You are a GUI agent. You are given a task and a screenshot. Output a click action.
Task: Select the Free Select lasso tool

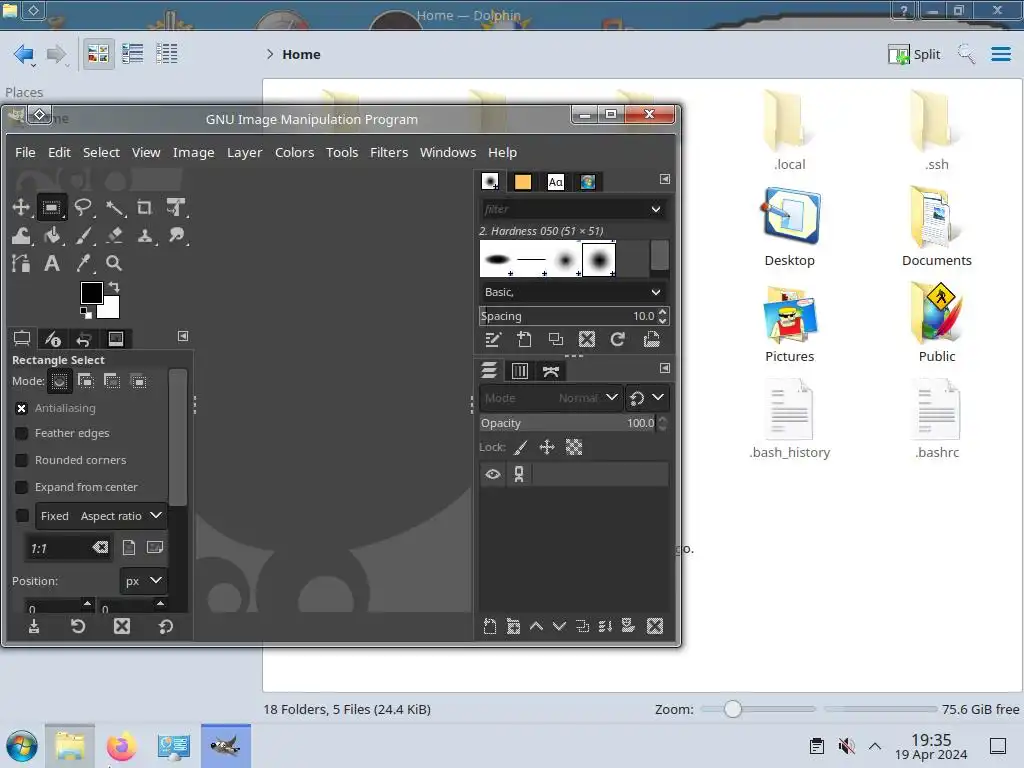tap(83, 208)
